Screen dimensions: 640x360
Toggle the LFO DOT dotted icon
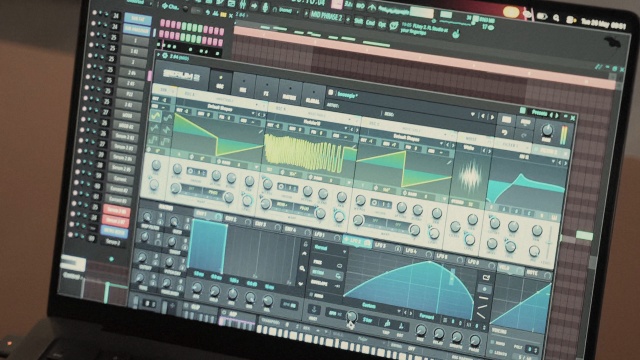pos(401,327)
